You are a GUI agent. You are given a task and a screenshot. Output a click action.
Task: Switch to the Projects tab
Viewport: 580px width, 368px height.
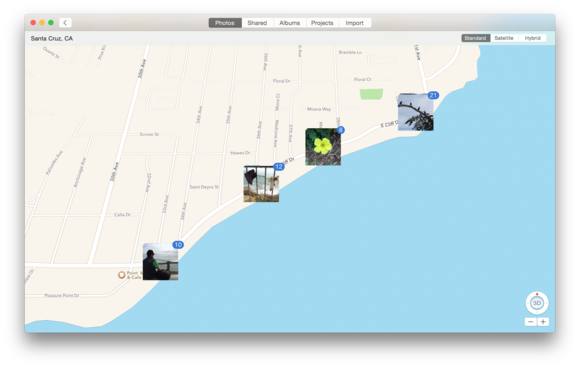(322, 23)
